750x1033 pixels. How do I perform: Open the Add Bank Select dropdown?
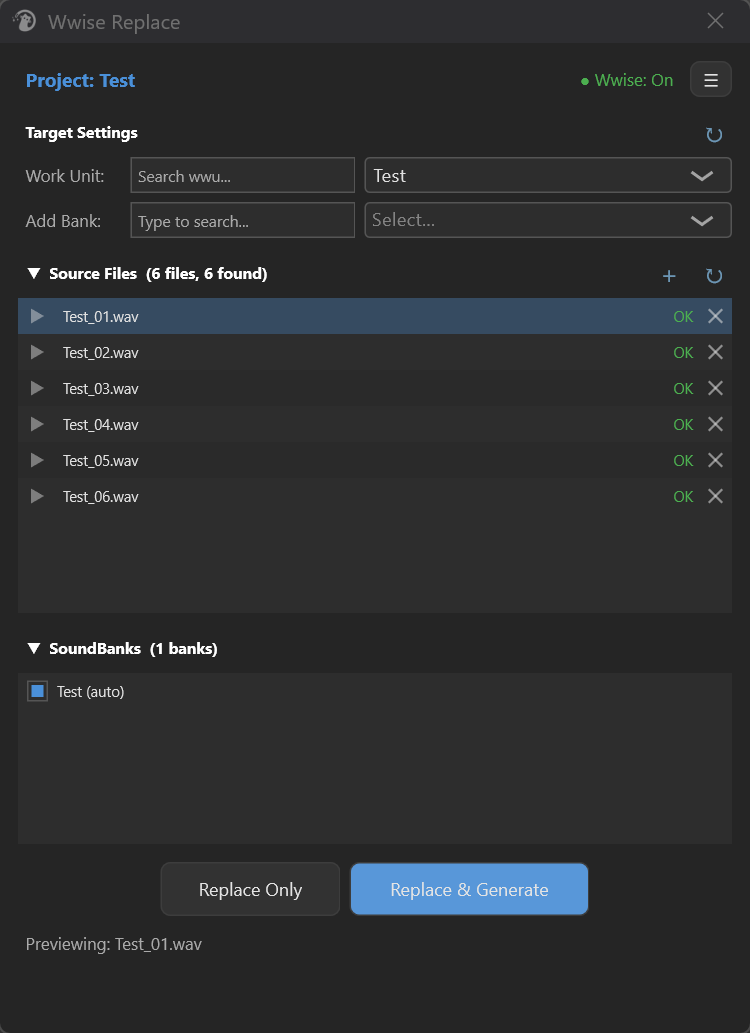pyautogui.click(x=548, y=220)
